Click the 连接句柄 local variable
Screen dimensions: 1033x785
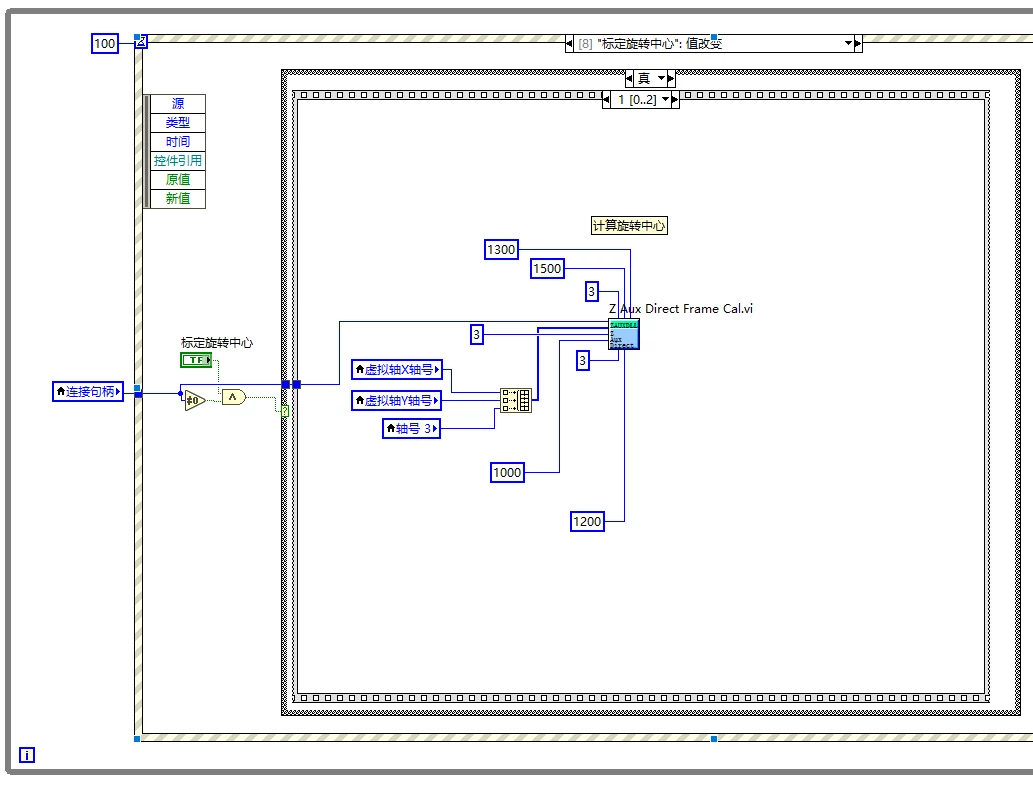pyautogui.click(x=88, y=391)
